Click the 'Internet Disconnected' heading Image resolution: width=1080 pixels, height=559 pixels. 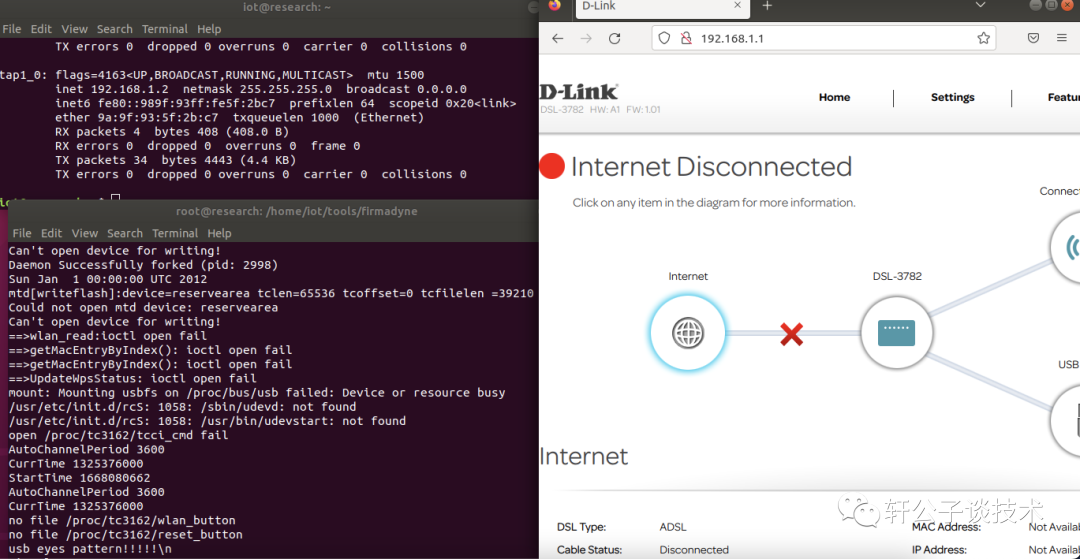pos(712,167)
